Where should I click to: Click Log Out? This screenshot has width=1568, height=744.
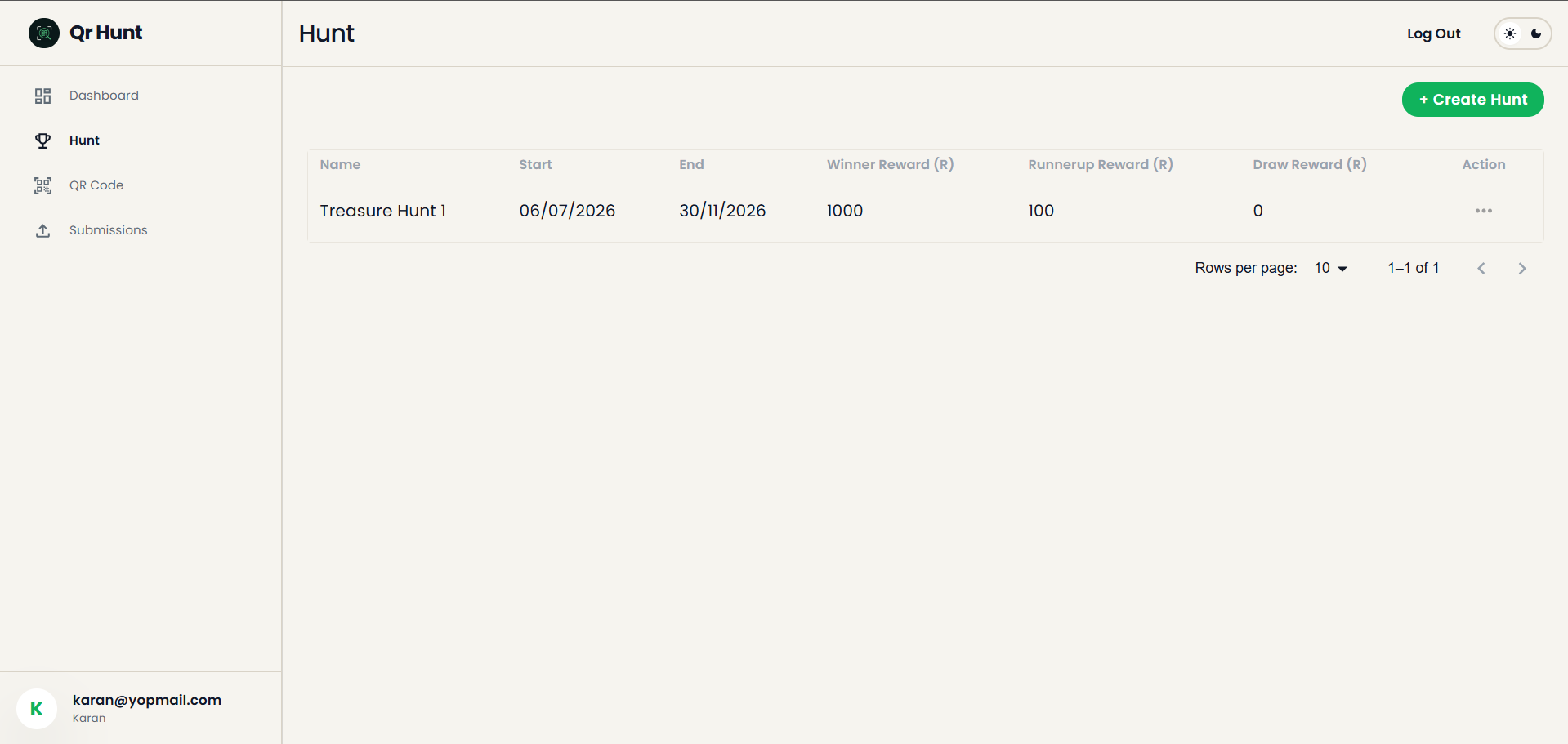[1433, 33]
